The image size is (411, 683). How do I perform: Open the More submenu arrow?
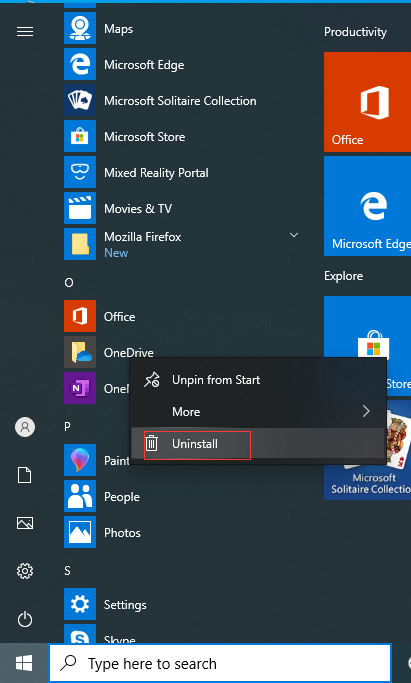tap(366, 411)
